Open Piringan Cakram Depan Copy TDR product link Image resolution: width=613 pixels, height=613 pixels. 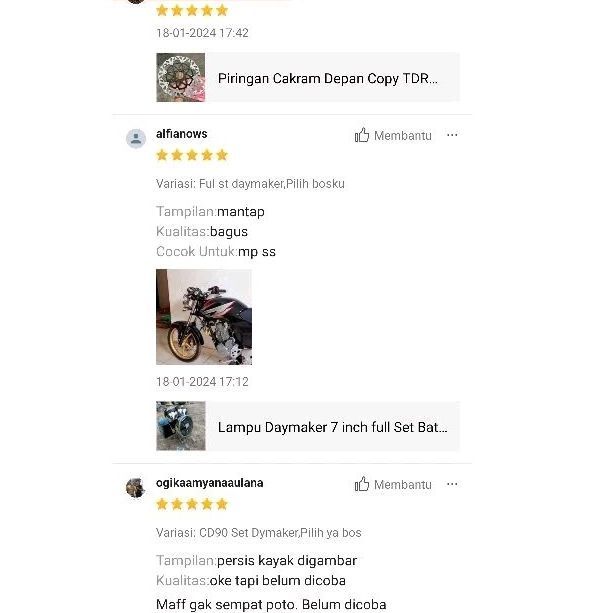coord(328,78)
